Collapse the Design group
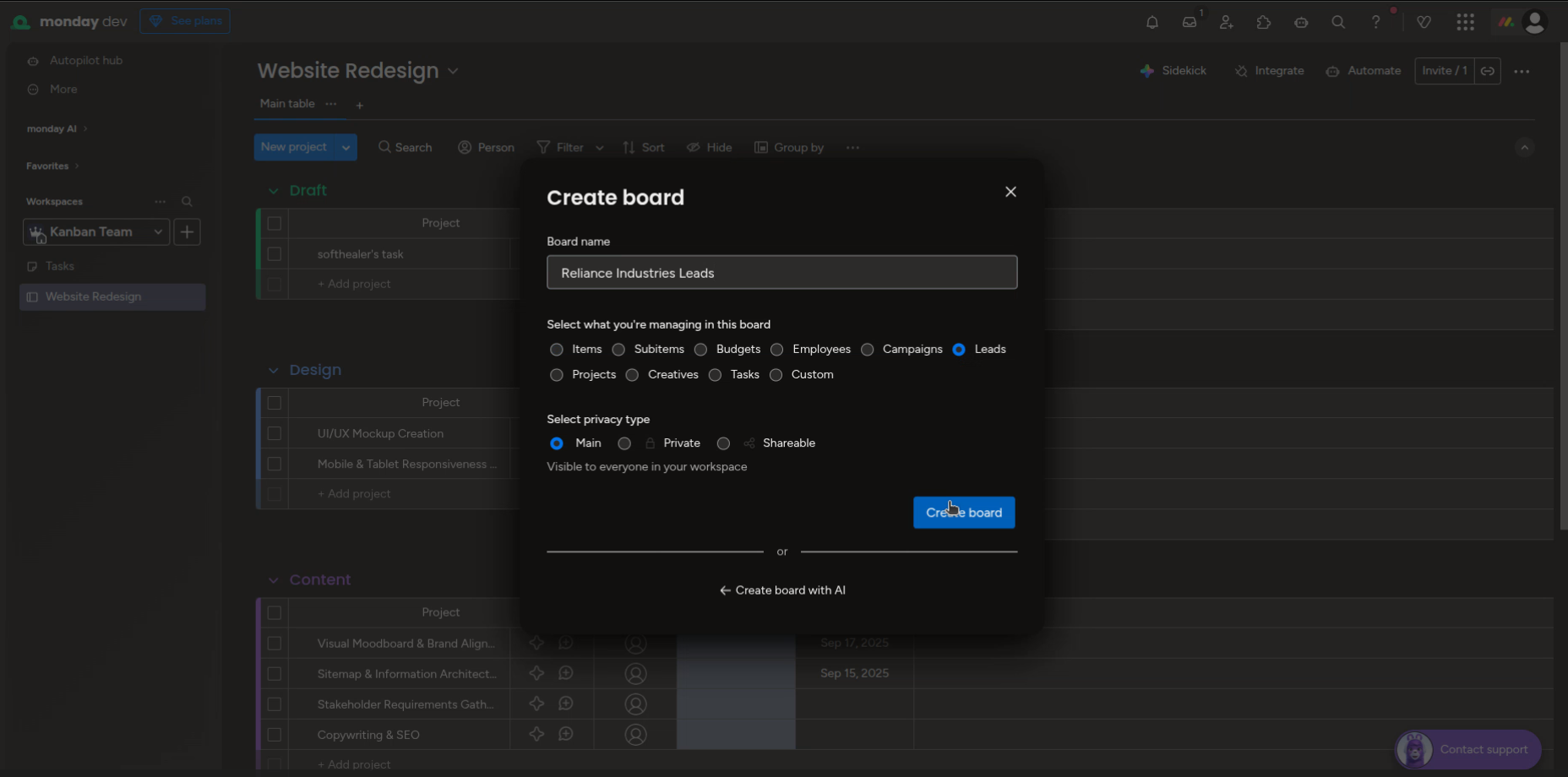This screenshot has height=777, width=1568. [273, 371]
